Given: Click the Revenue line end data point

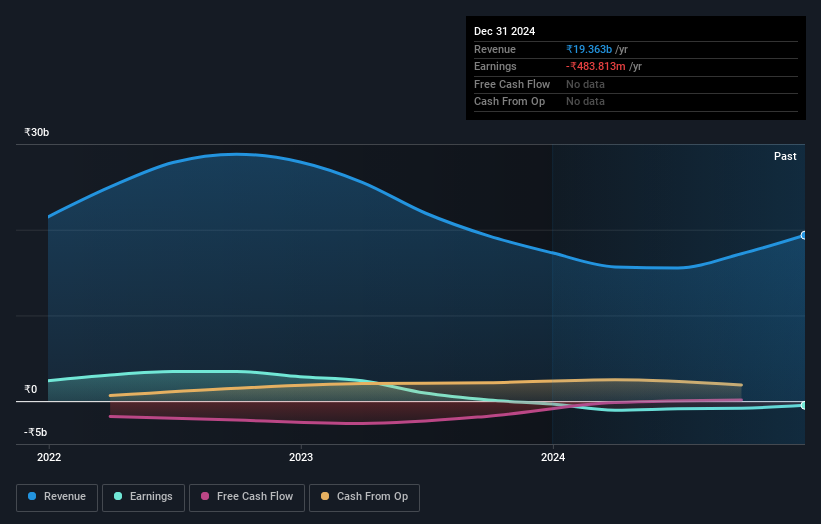Looking at the screenshot, I should (x=804, y=236).
